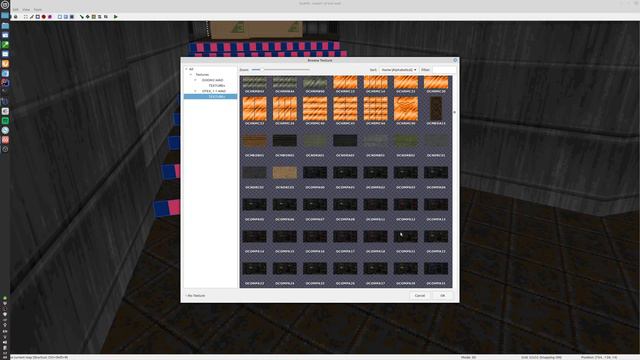The width and height of the screenshot is (640, 360).
Task: Close the Browse Texture dialog
Action: pos(455,60)
